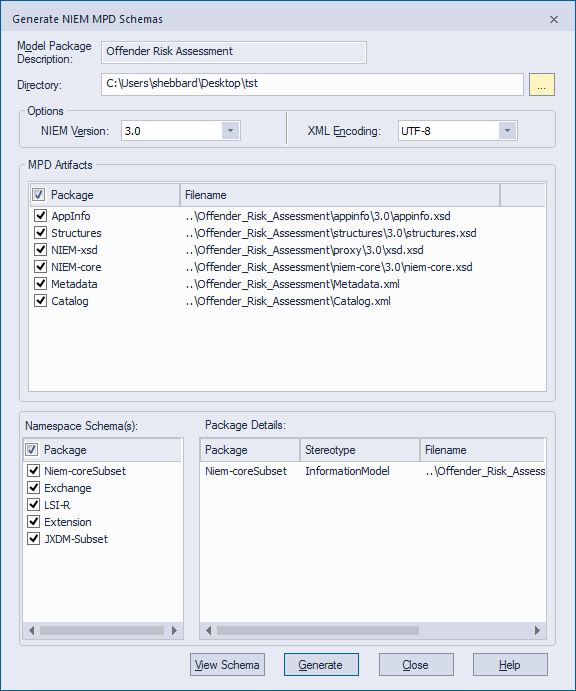Click into the Directory path field
This screenshot has width=576, height=691.
pos(312,84)
